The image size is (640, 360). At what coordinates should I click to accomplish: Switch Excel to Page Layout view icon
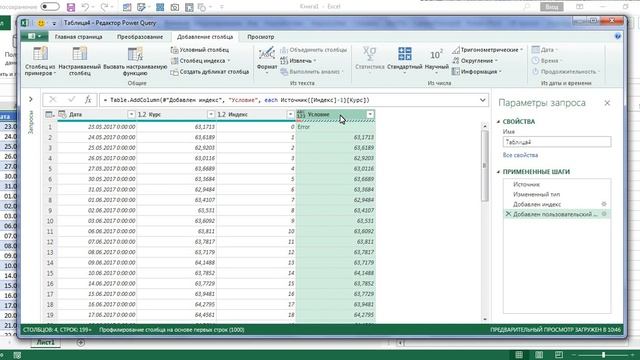tap(539, 355)
